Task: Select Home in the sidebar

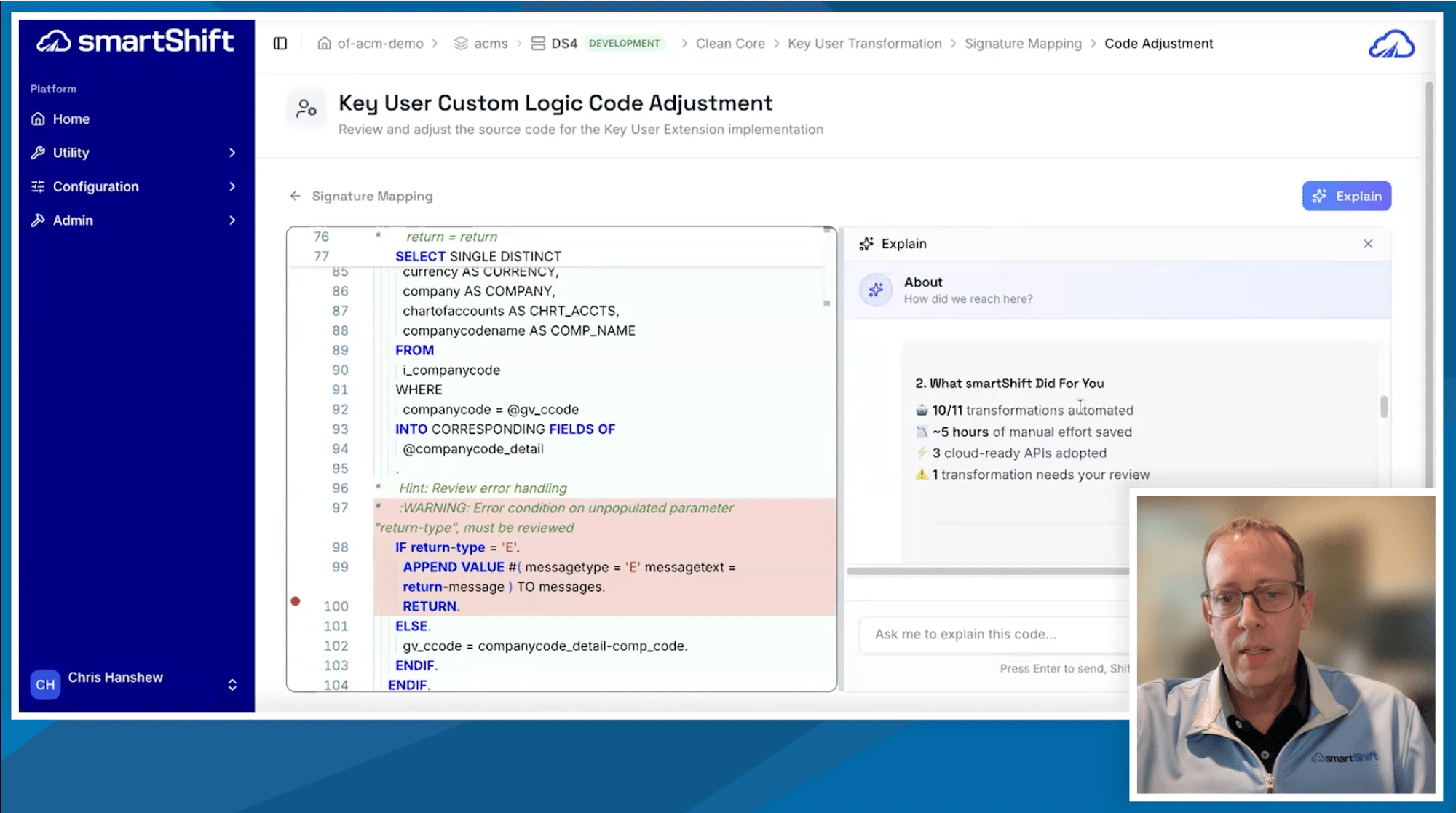Action: pyautogui.click(x=71, y=119)
